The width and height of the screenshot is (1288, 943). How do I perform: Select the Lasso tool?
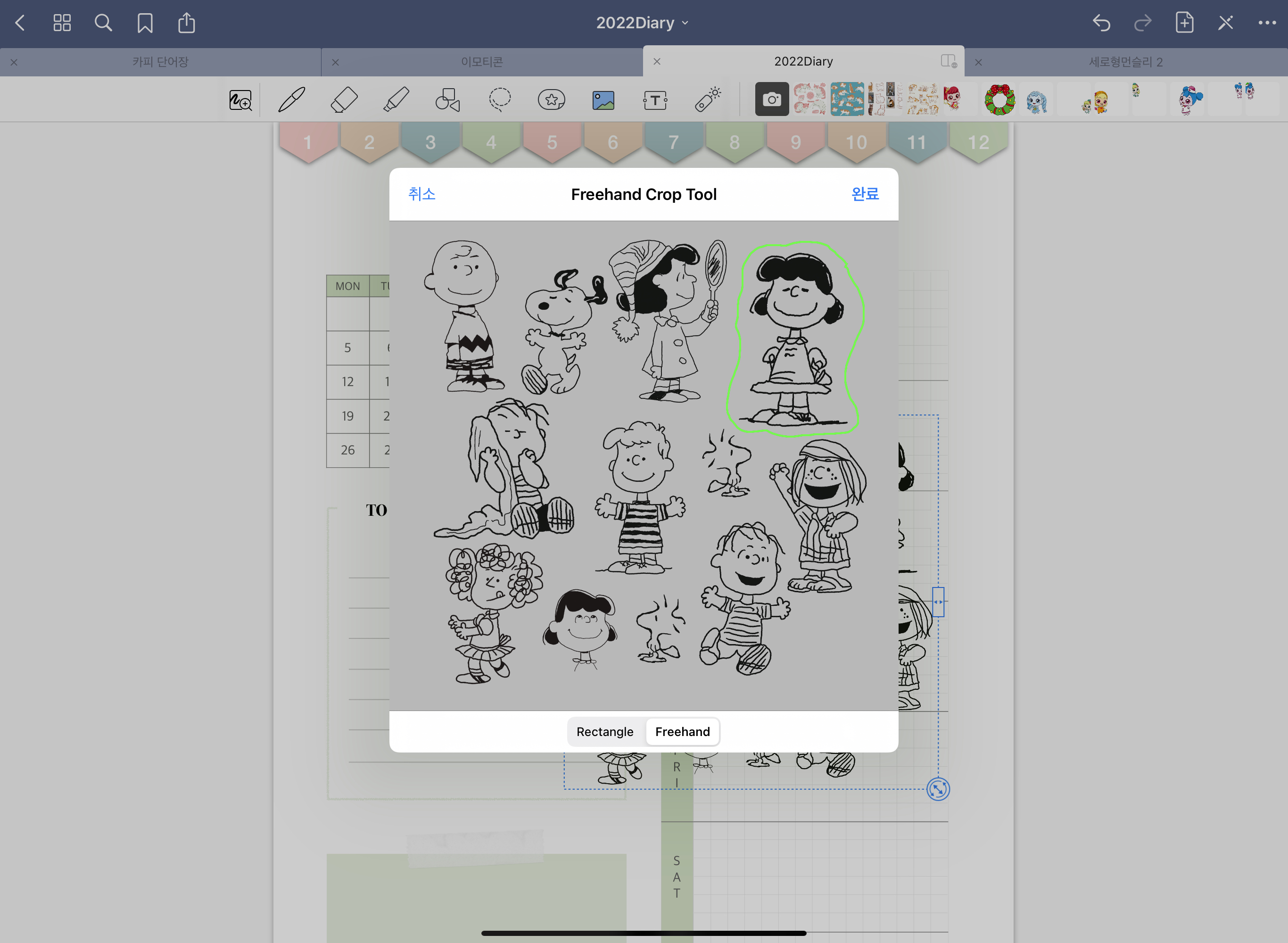tap(499, 100)
